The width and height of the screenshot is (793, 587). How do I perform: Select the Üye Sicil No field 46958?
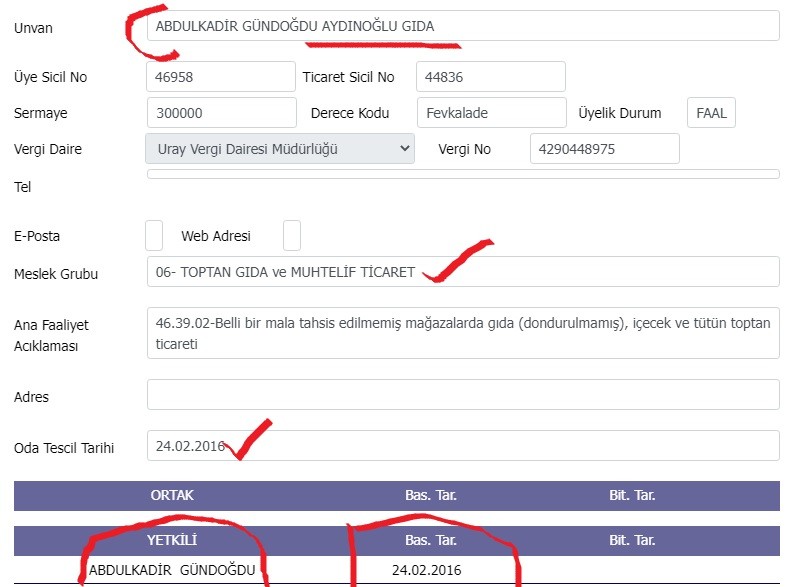pos(221,77)
